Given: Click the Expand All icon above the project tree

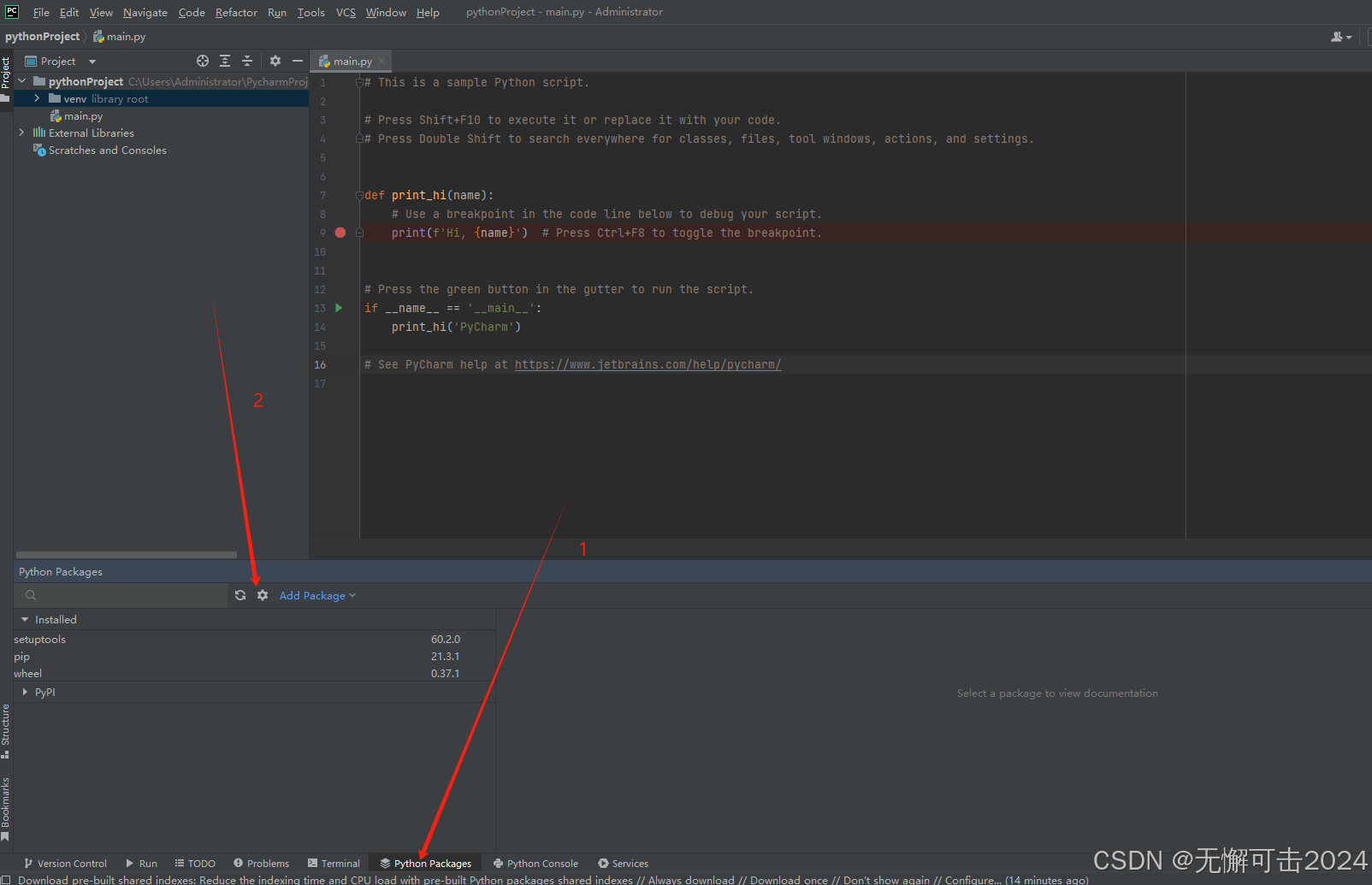Looking at the screenshot, I should click(224, 61).
